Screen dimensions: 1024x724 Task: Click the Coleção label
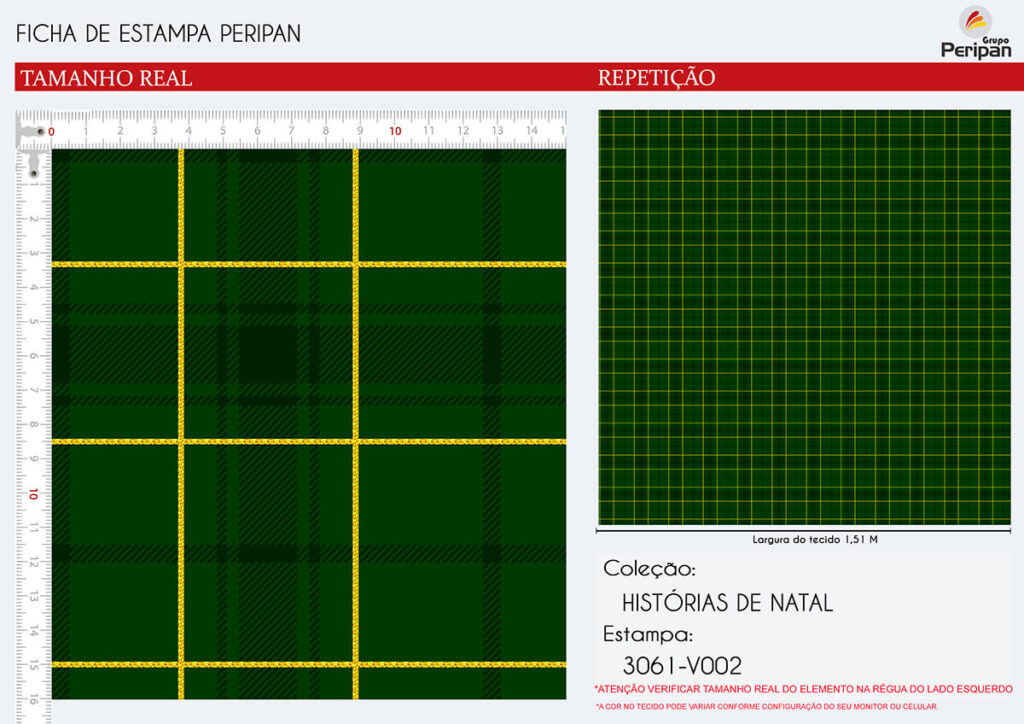[x=648, y=569]
